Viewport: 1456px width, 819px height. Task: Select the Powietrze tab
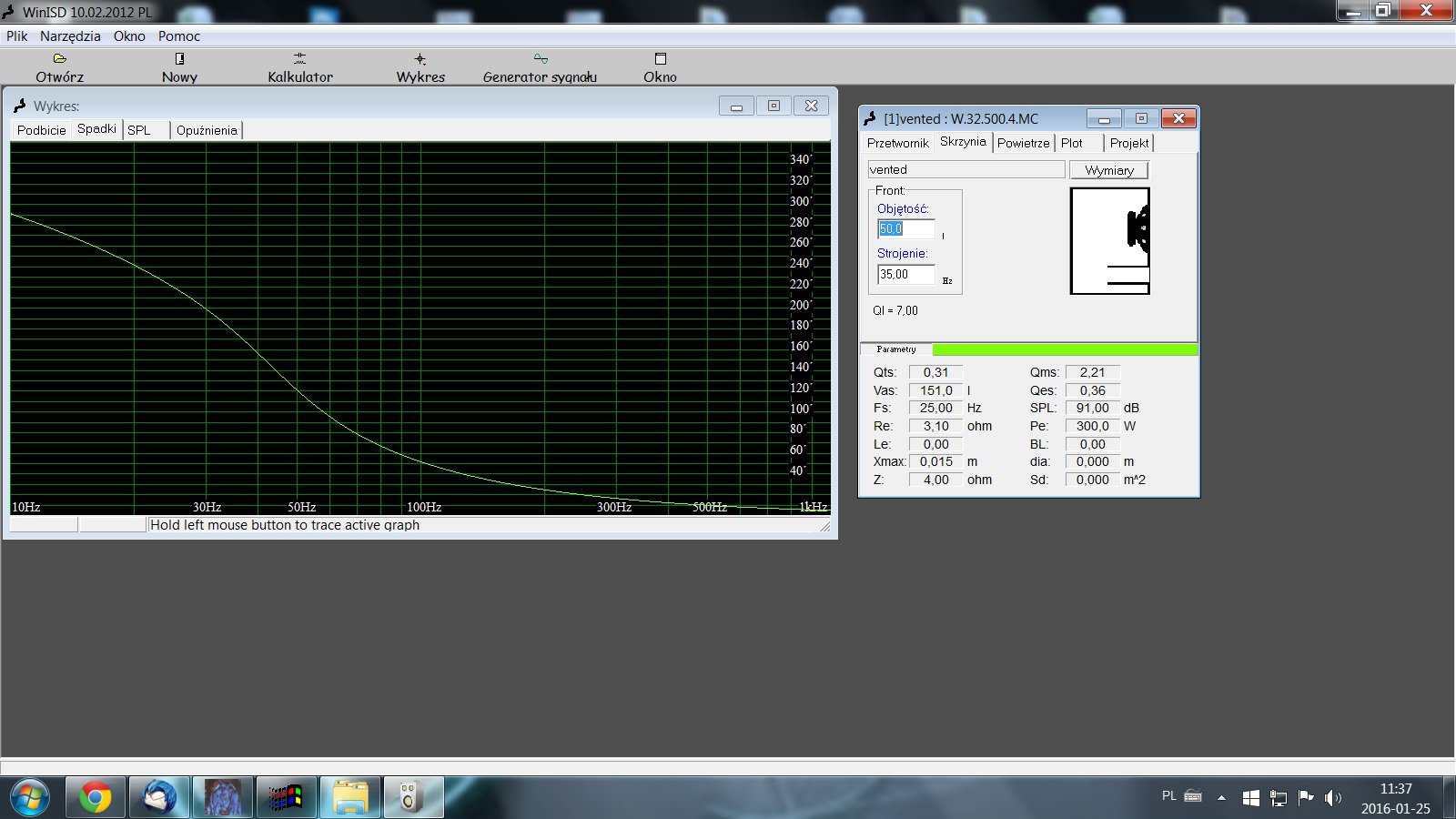1023,143
